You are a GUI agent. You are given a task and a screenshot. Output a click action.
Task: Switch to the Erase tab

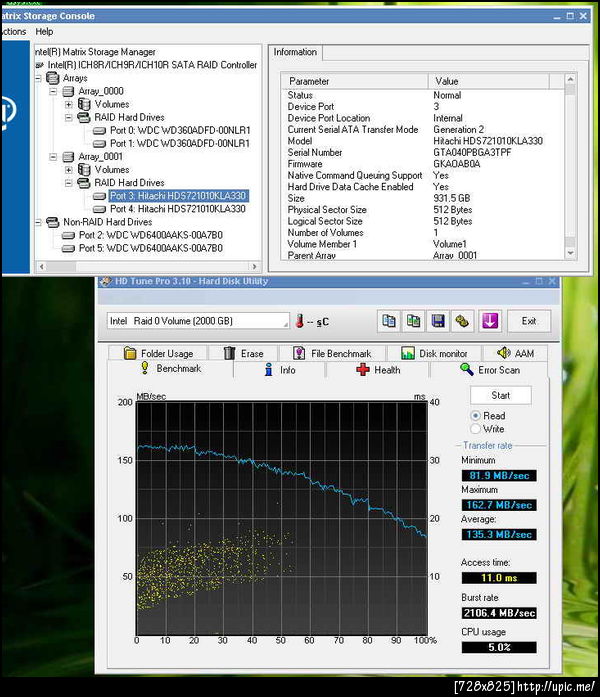244,353
